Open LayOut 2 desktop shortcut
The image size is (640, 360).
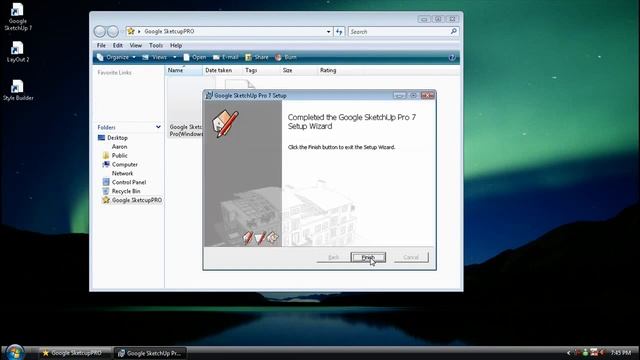(18, 51)
